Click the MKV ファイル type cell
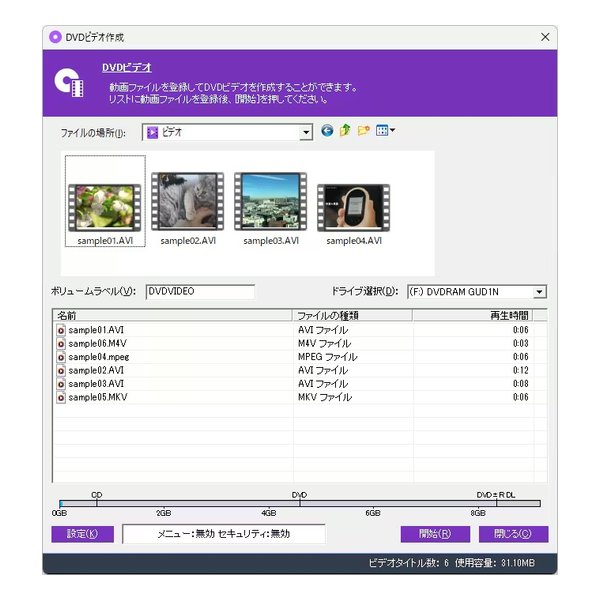600x600 pixels. [325, 398]
